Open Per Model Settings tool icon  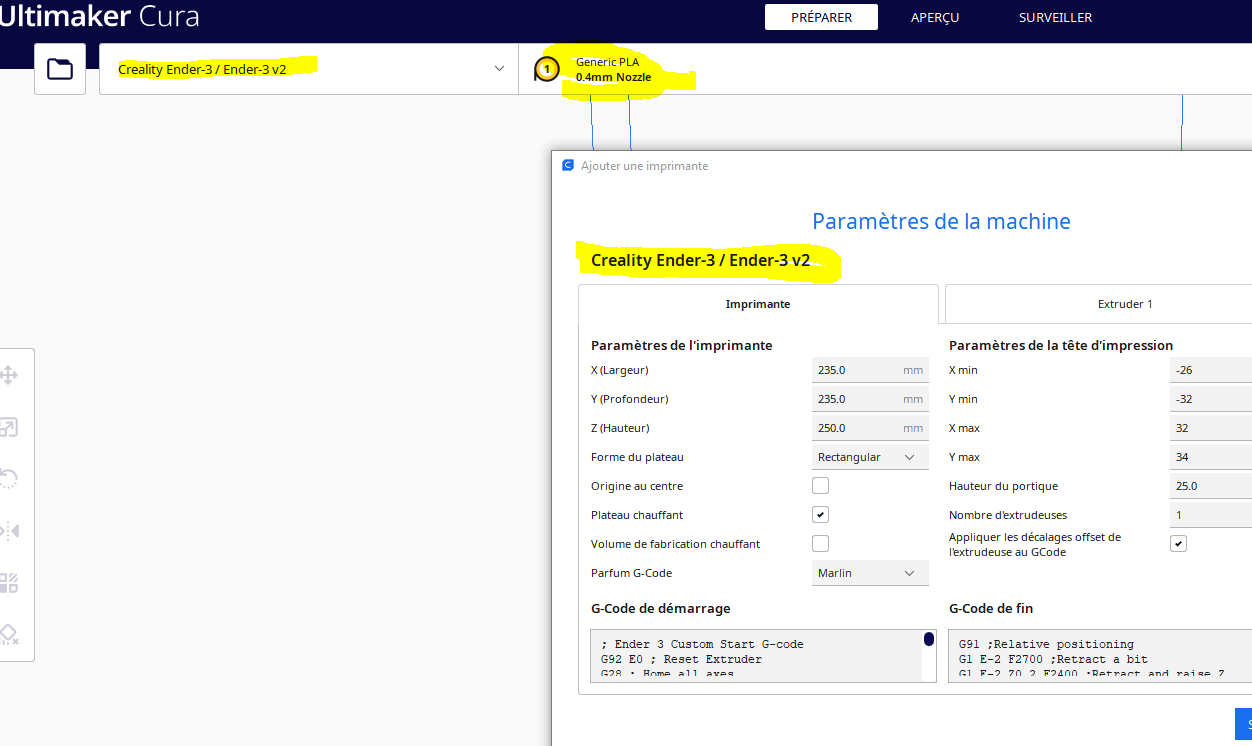pyautogui.click(x=9, y=583)
